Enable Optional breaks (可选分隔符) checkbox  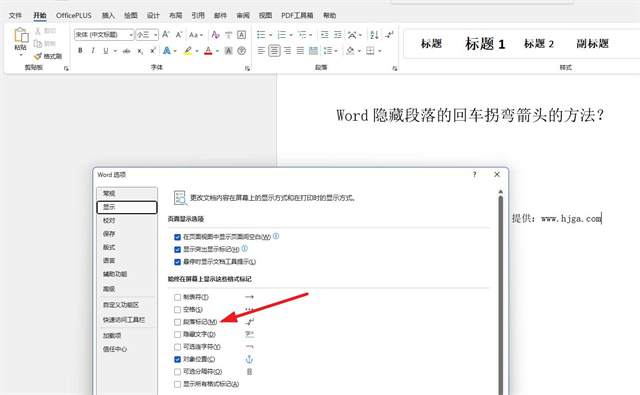pos(178,372)
